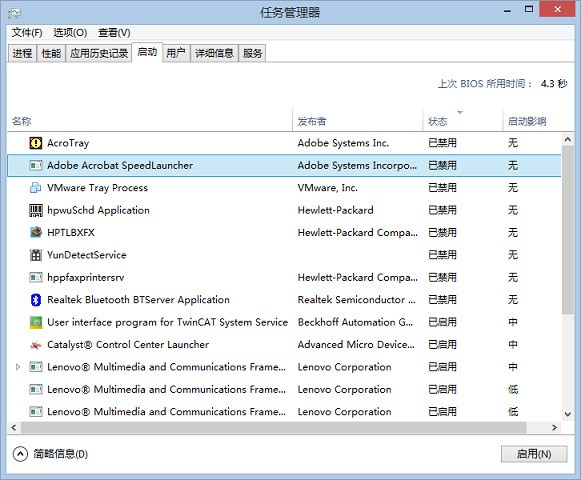581x480 pixels.
Task: Select User interface program for TwinCAT entry
Action: pyautogui.click(x=167, y=322)
